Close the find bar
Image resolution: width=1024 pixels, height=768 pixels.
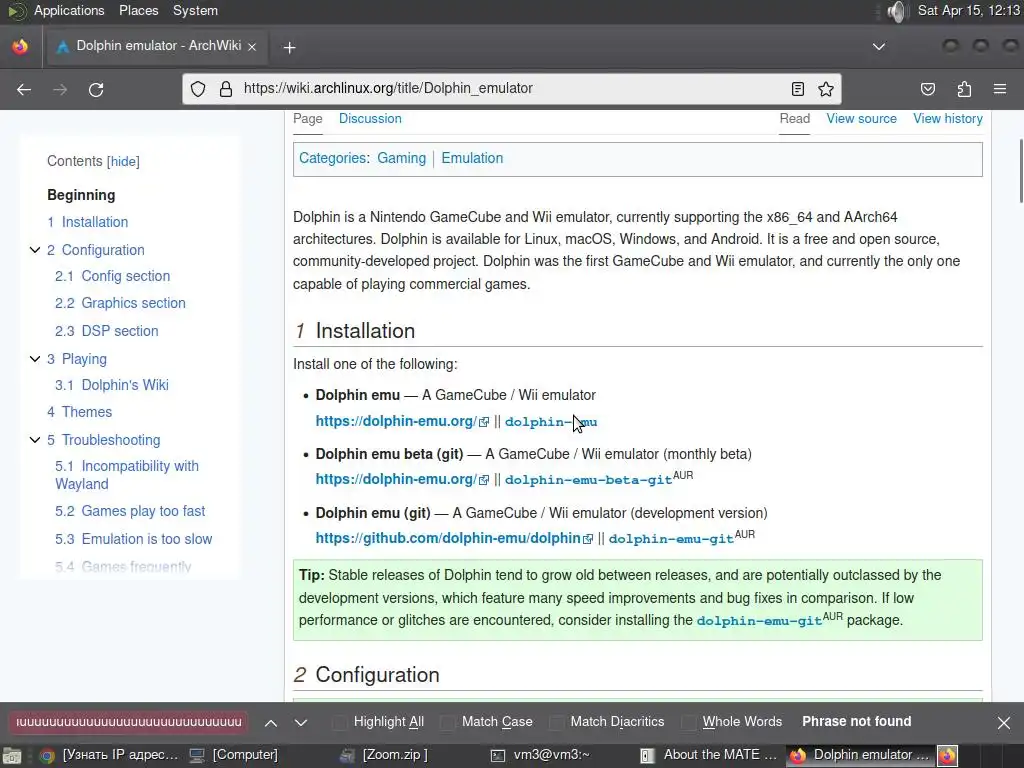pyautogui.click(x=1004, y=723)
